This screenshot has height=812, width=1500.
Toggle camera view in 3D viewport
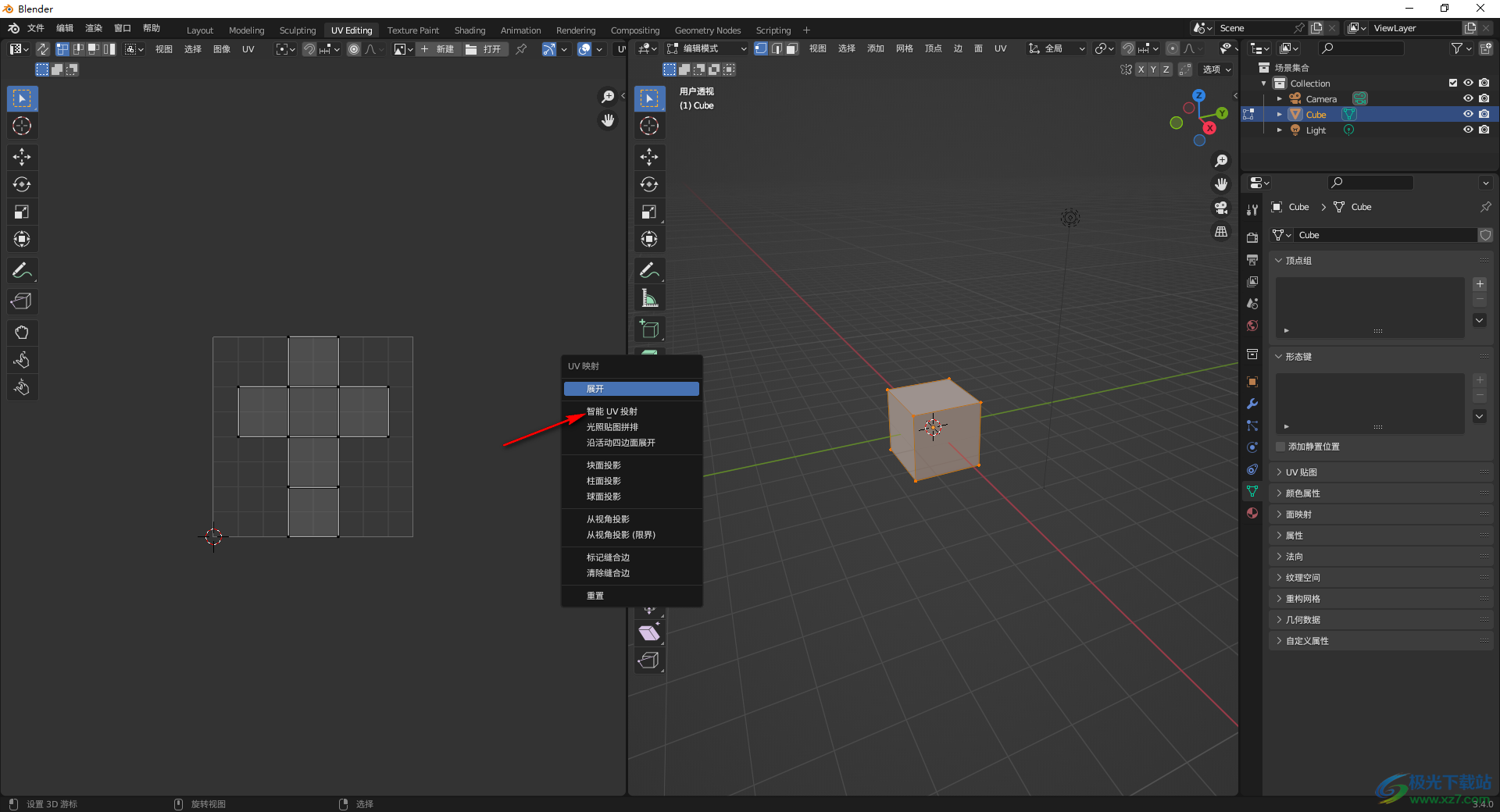1221,208
